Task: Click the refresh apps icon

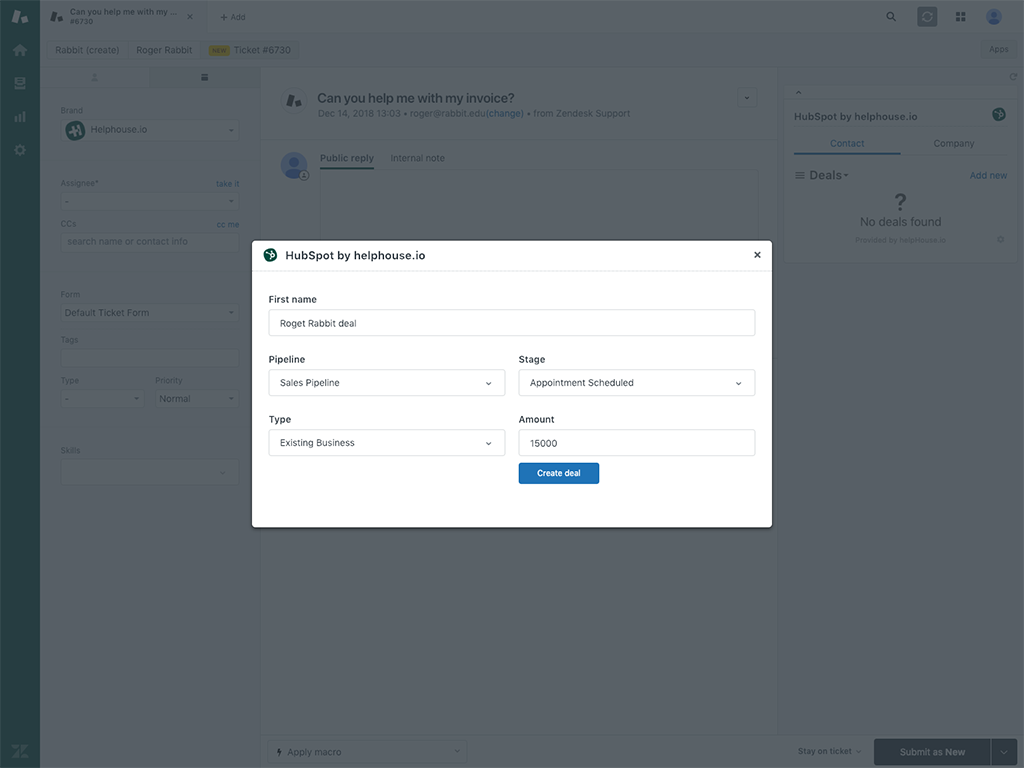Action: tap(1013, 77)
